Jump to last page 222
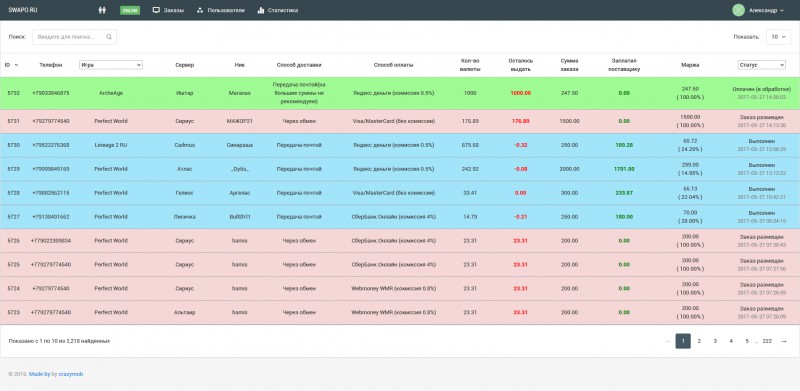This screenshot has width=800, height=391. [x=767, y=341]
